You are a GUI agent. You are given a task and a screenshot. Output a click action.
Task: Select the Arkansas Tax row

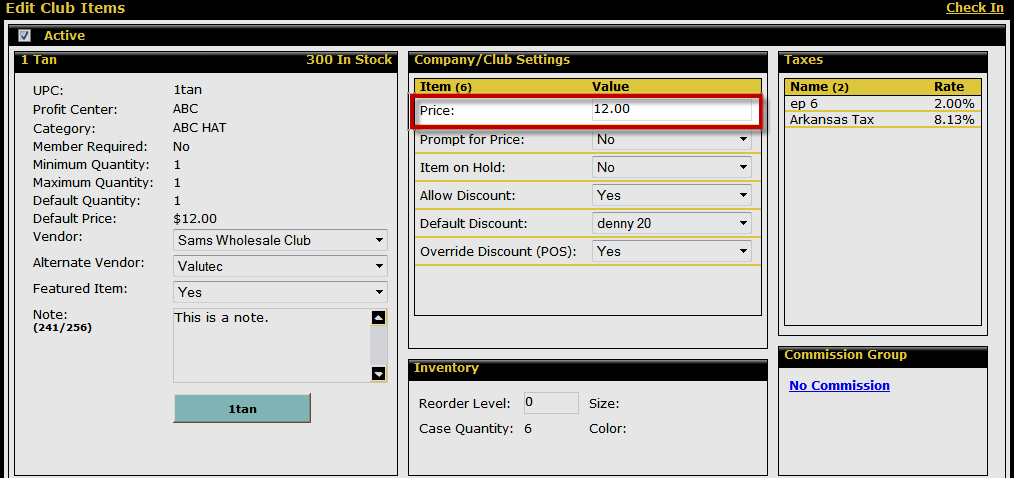pyautogui.click(x=882, y=120)
